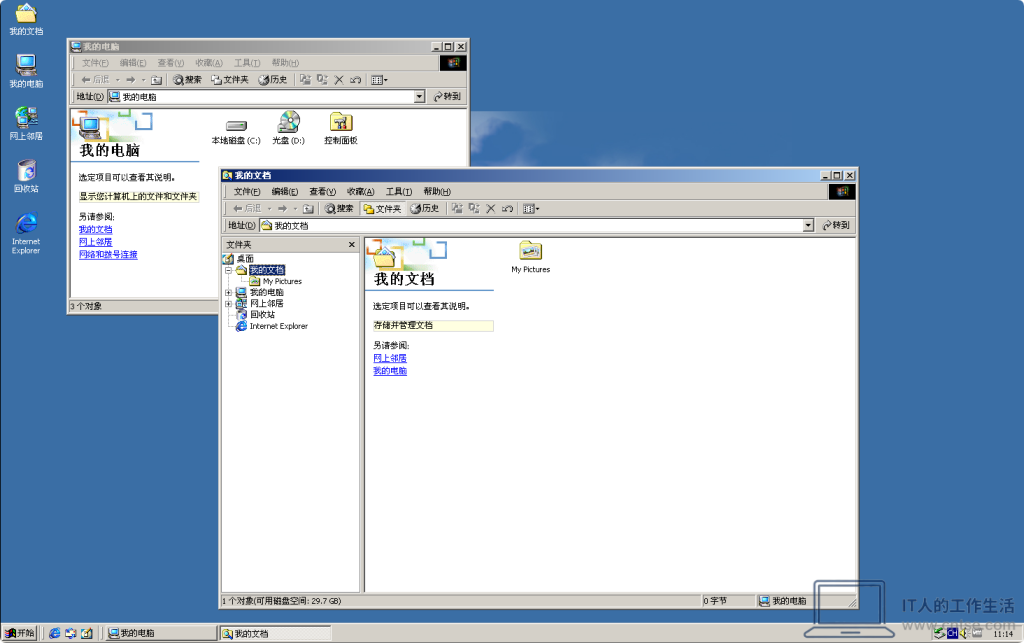Open 文件(F) menu in 我的文档 window
The height and width of the screenshot is (643, 1024).
tap(247, 191)
